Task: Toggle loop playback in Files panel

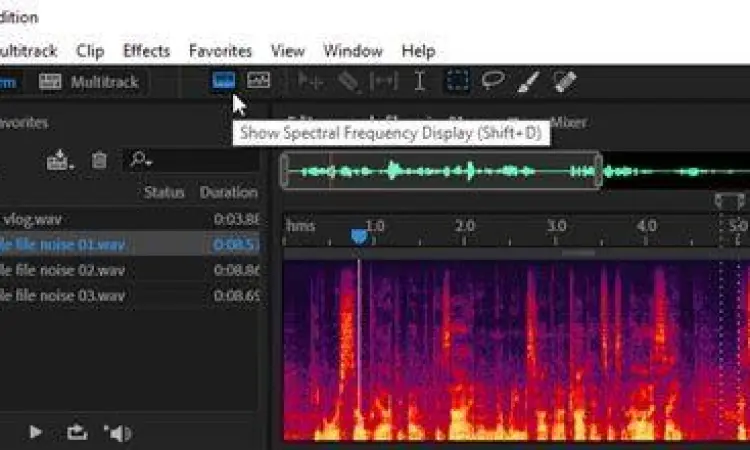Action: click(77, 432)
